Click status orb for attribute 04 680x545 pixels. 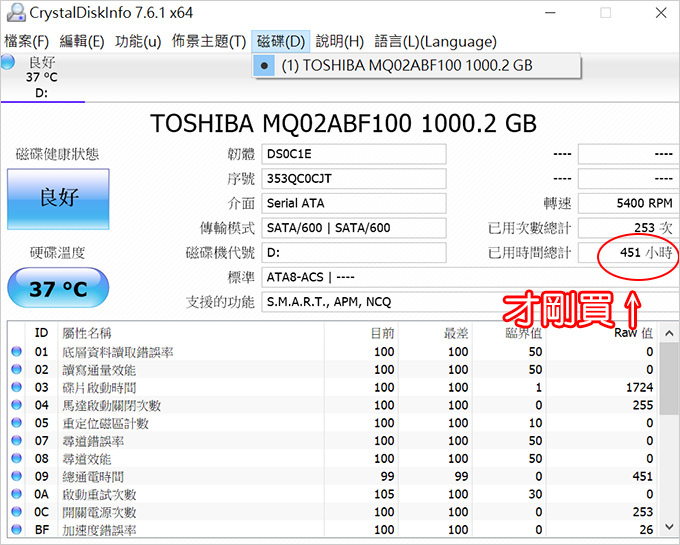click(16, 405)
